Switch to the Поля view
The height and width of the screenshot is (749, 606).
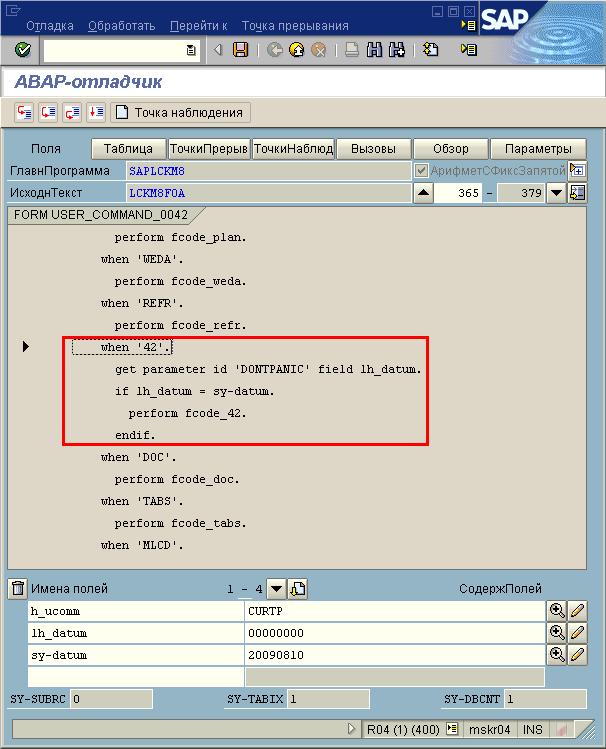pyautogui.click(x=46, y=149)
